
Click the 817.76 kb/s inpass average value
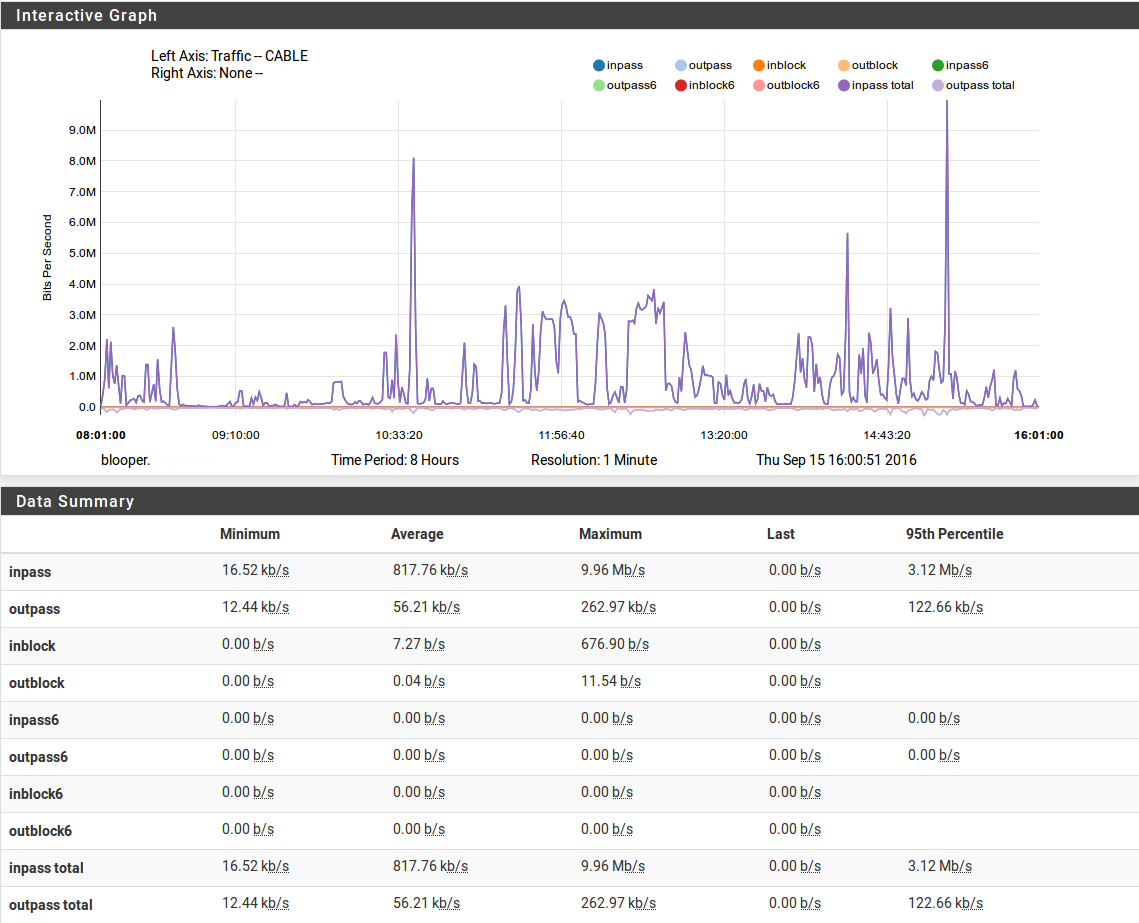[x=430, y=570]
